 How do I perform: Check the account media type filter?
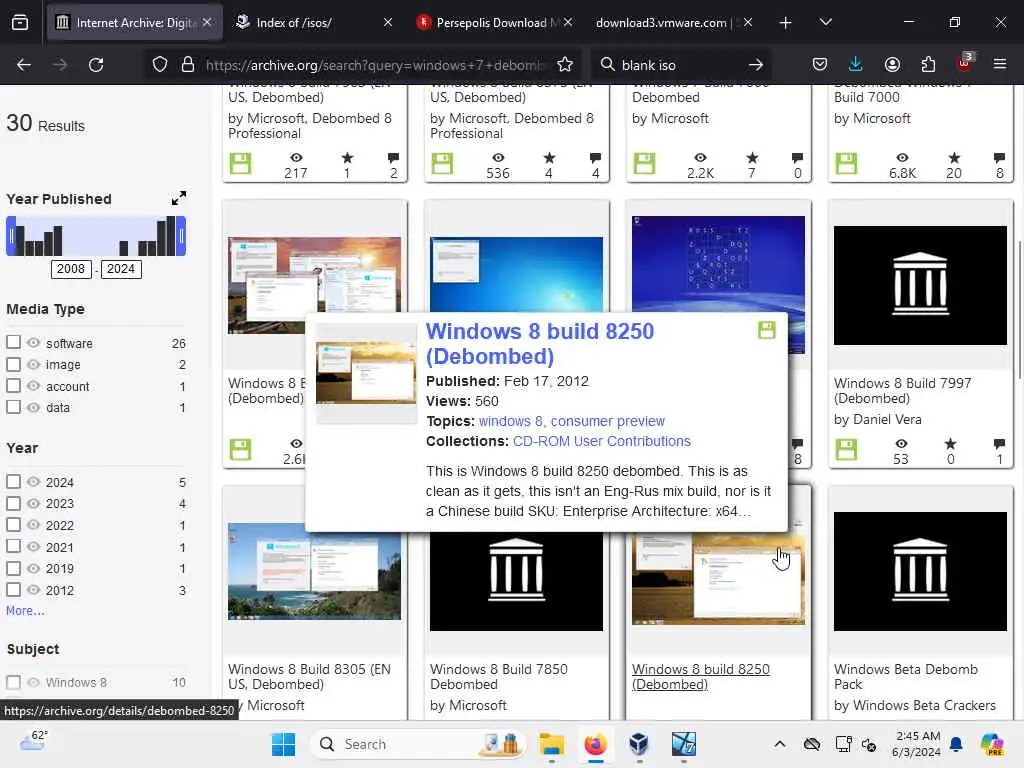coord(13,385)
